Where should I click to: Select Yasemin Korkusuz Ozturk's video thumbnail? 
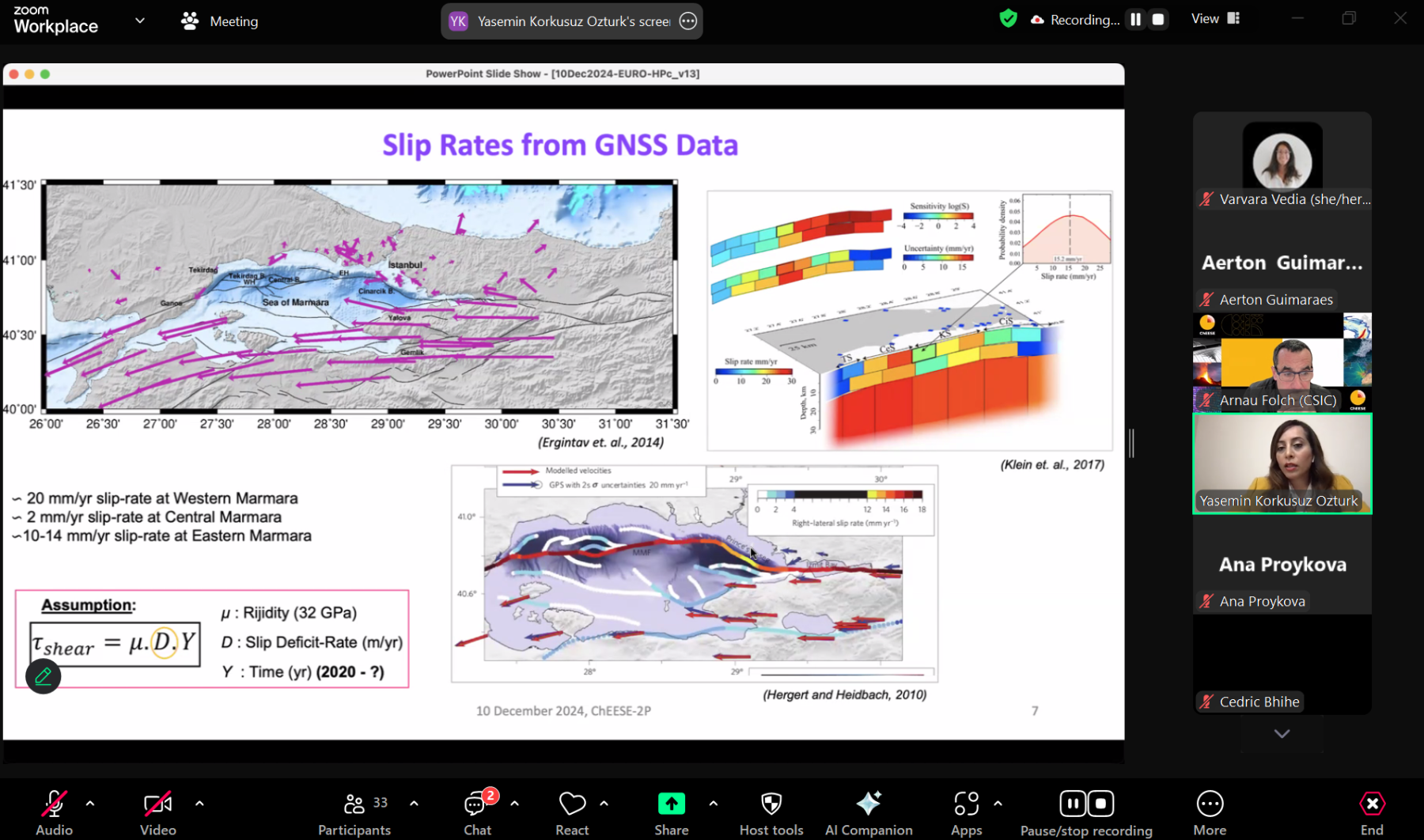point(1282,464)
